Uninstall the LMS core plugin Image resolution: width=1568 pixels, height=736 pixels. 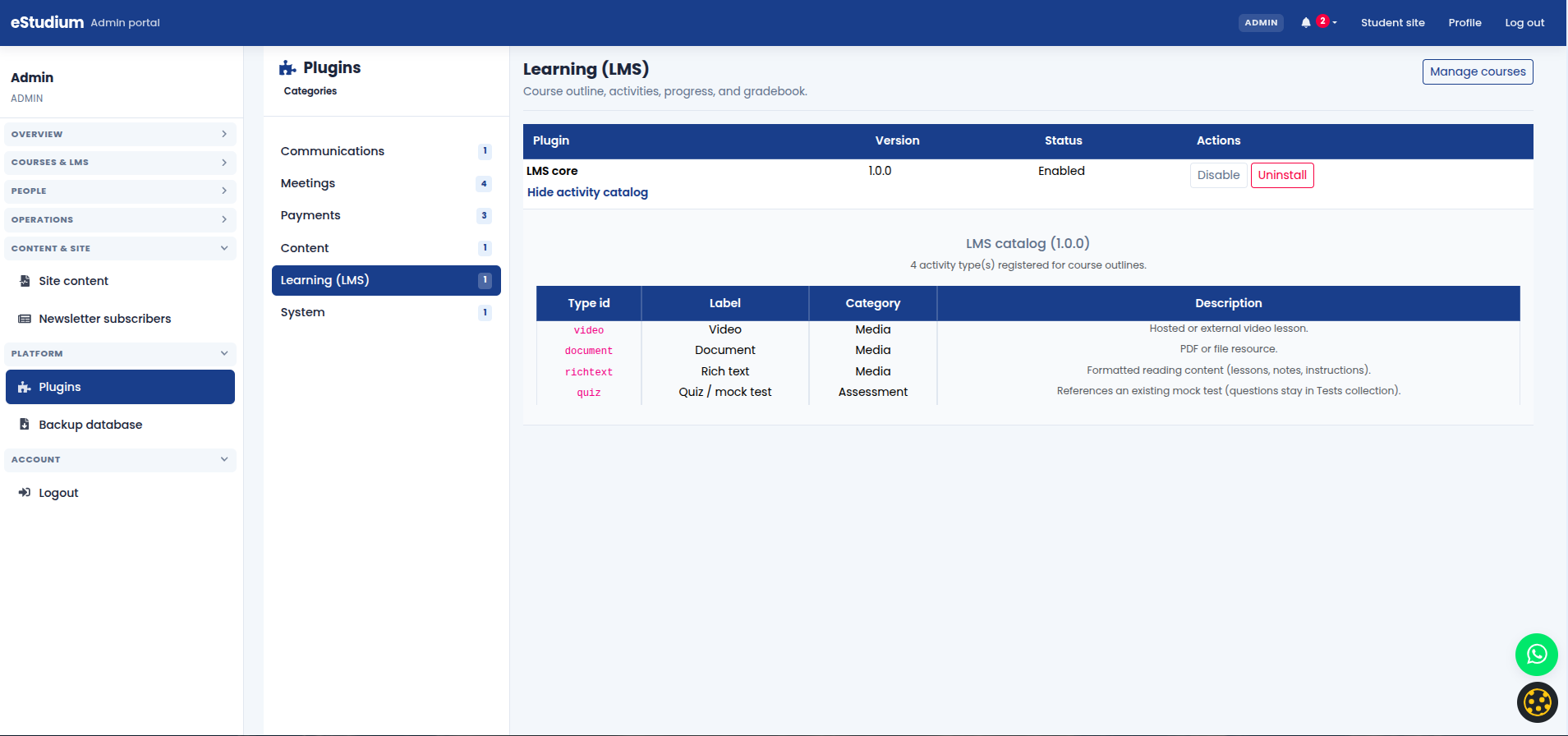pyautogui.click(x=1282, y=175)
